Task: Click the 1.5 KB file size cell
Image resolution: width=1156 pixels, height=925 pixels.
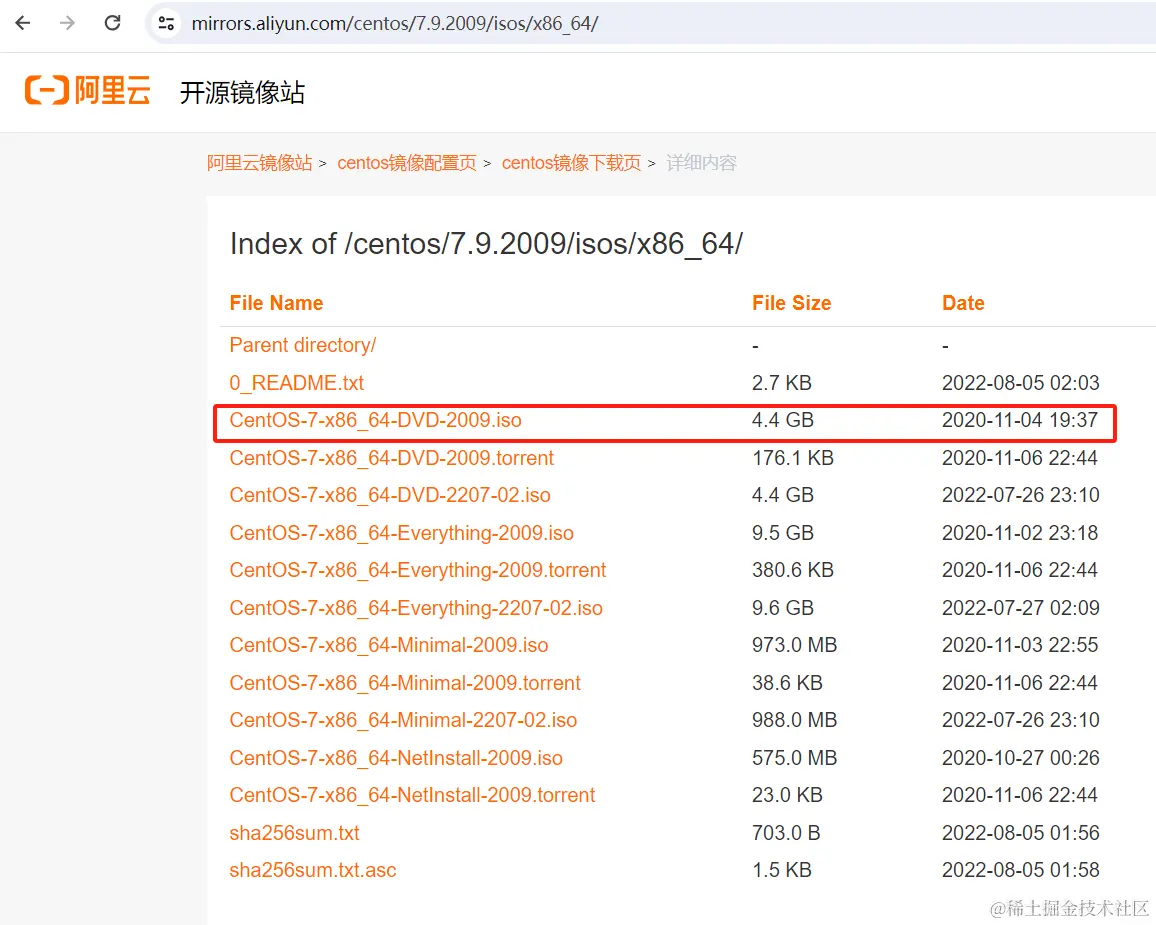Action: [x=781, y=870]
